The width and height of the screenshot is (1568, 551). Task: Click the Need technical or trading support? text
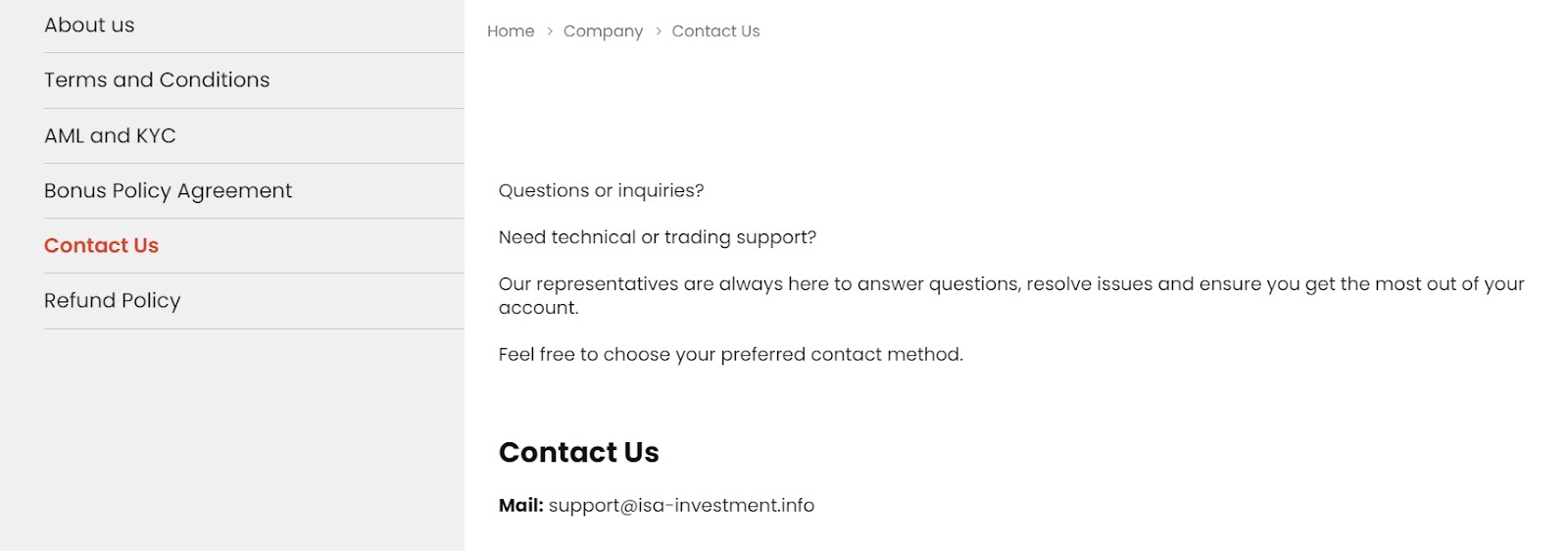(657, 237)
